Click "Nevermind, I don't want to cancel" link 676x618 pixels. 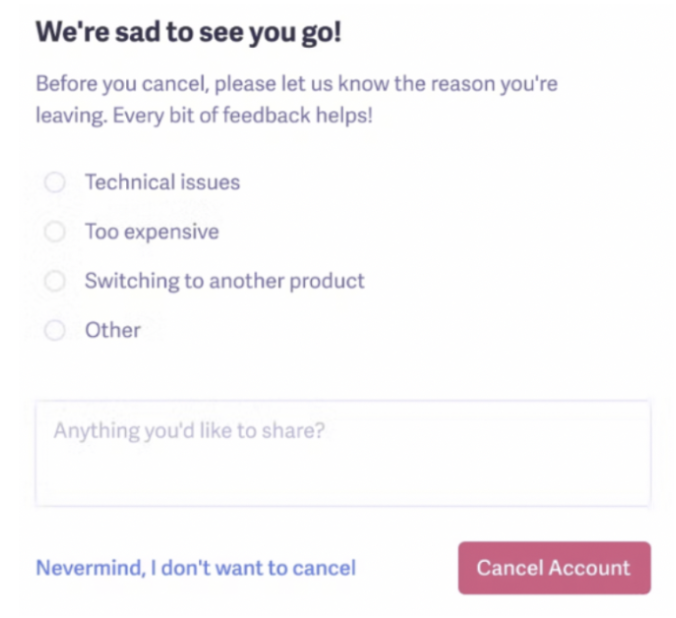coord(195,568)
